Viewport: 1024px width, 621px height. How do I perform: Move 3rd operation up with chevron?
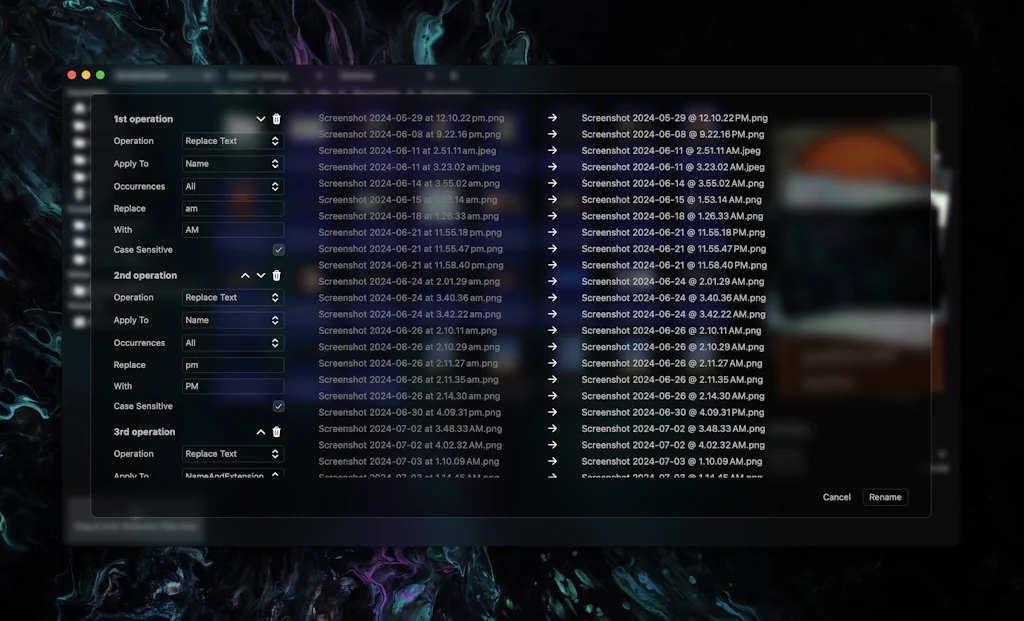tap(261, 432)
